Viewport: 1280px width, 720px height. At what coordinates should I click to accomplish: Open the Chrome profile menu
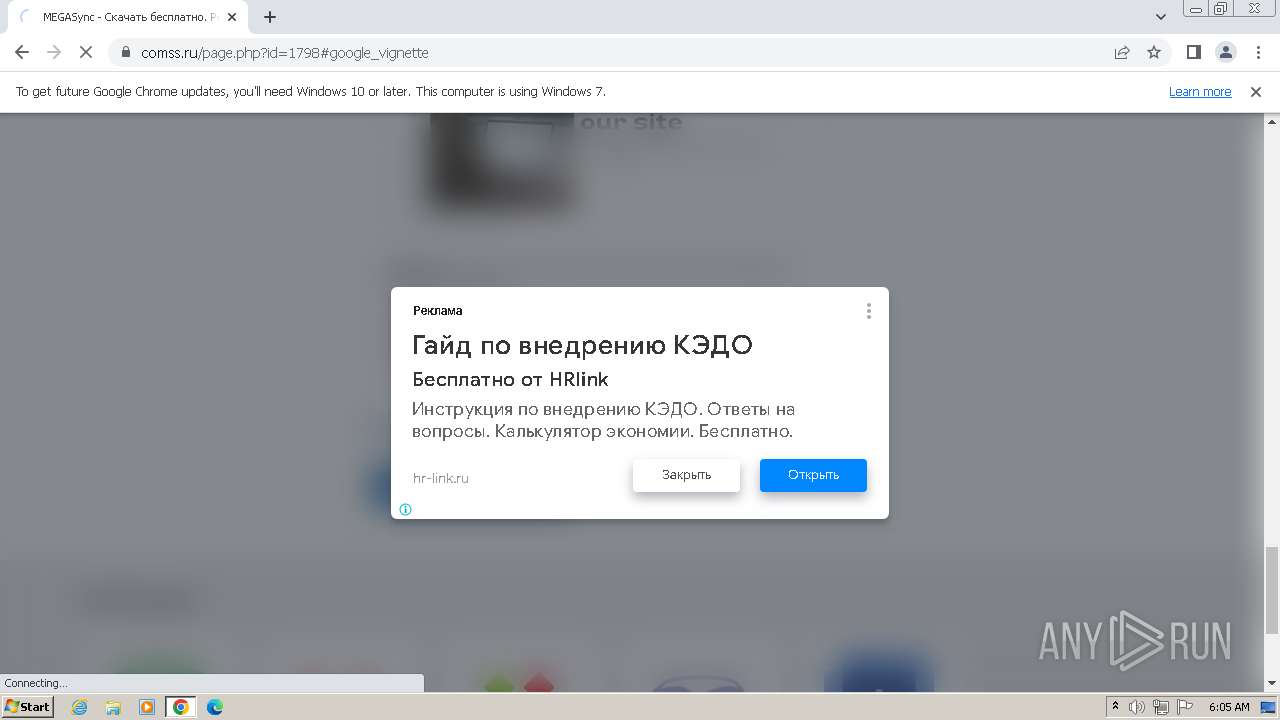click(x=1226, y=53)
